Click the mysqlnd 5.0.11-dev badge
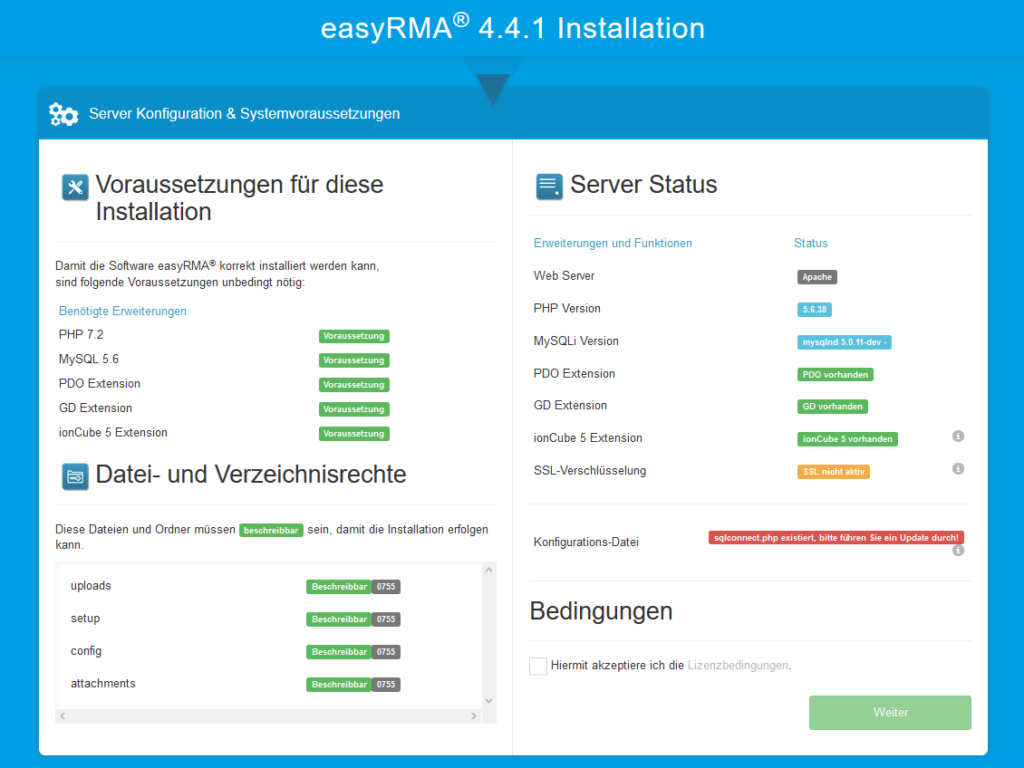 point(844,342)
